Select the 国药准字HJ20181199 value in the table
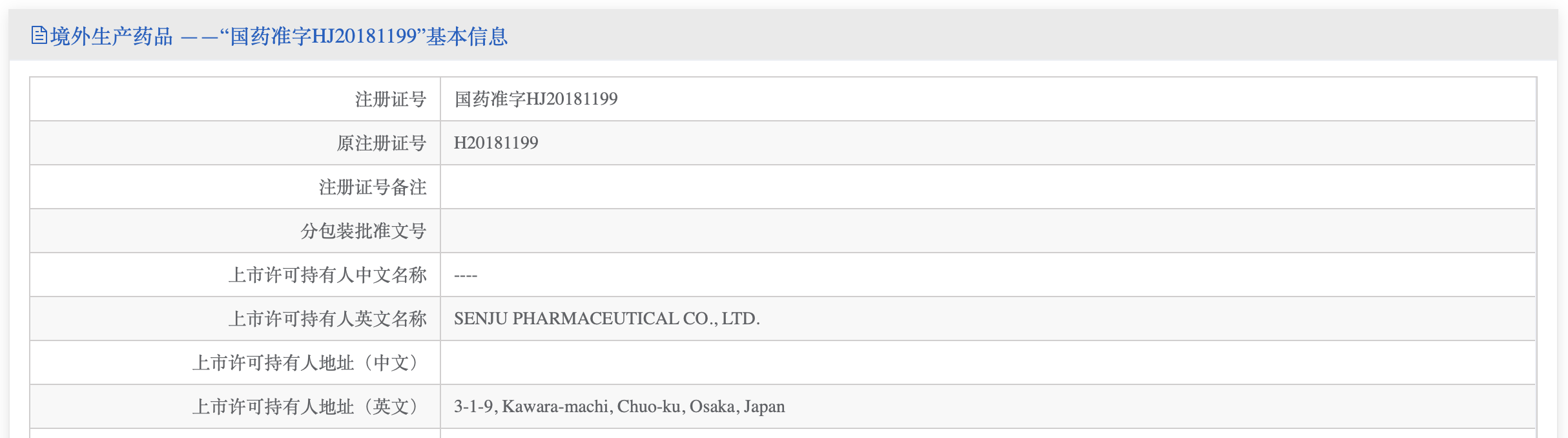Image resolution: width=1568 pixels, height=438 pixels. tap(535, 99)
